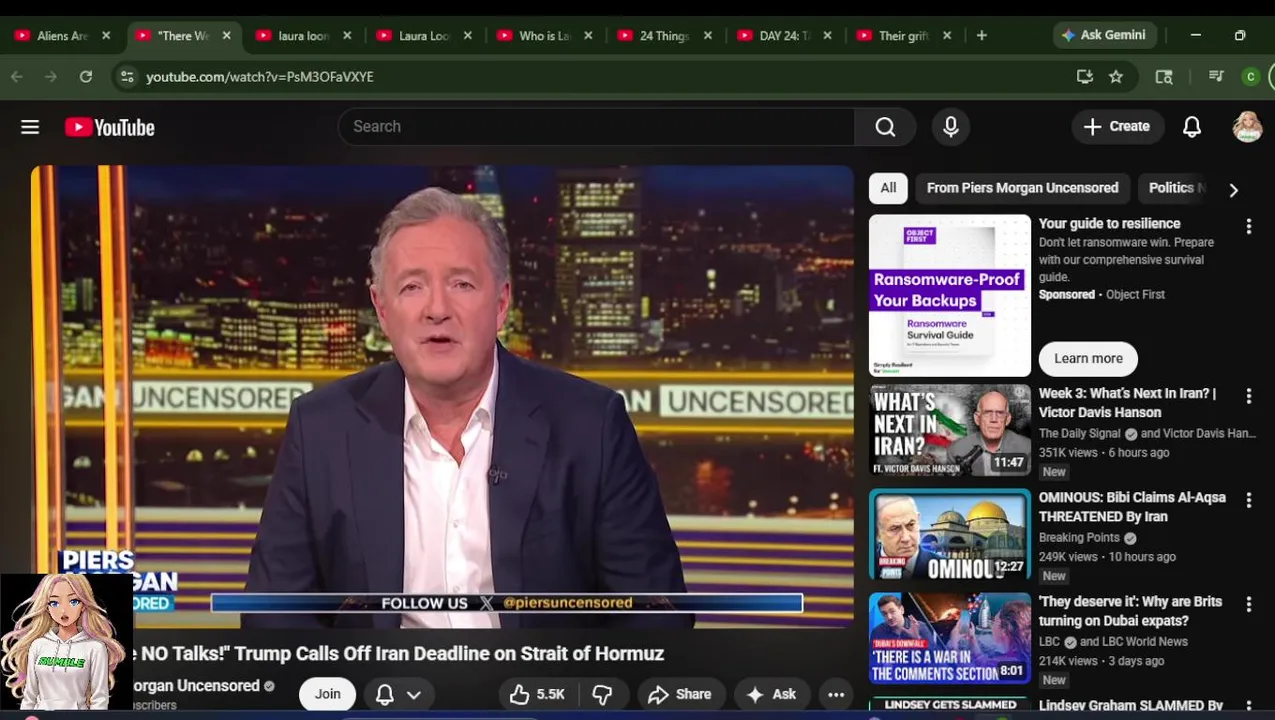Screen dimensions: 1275x720
Task: Click in the YouTube Search field
Action: [597, 127]
